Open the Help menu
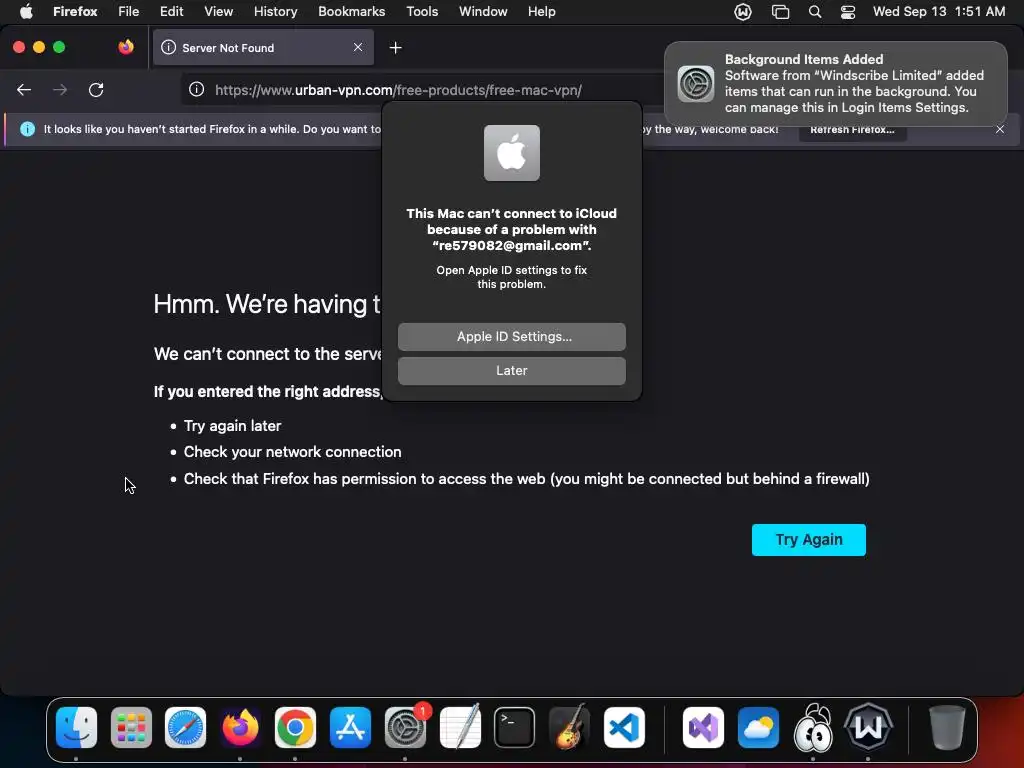The height and width of the screenshot is (768, 1024). pos(541,11)
